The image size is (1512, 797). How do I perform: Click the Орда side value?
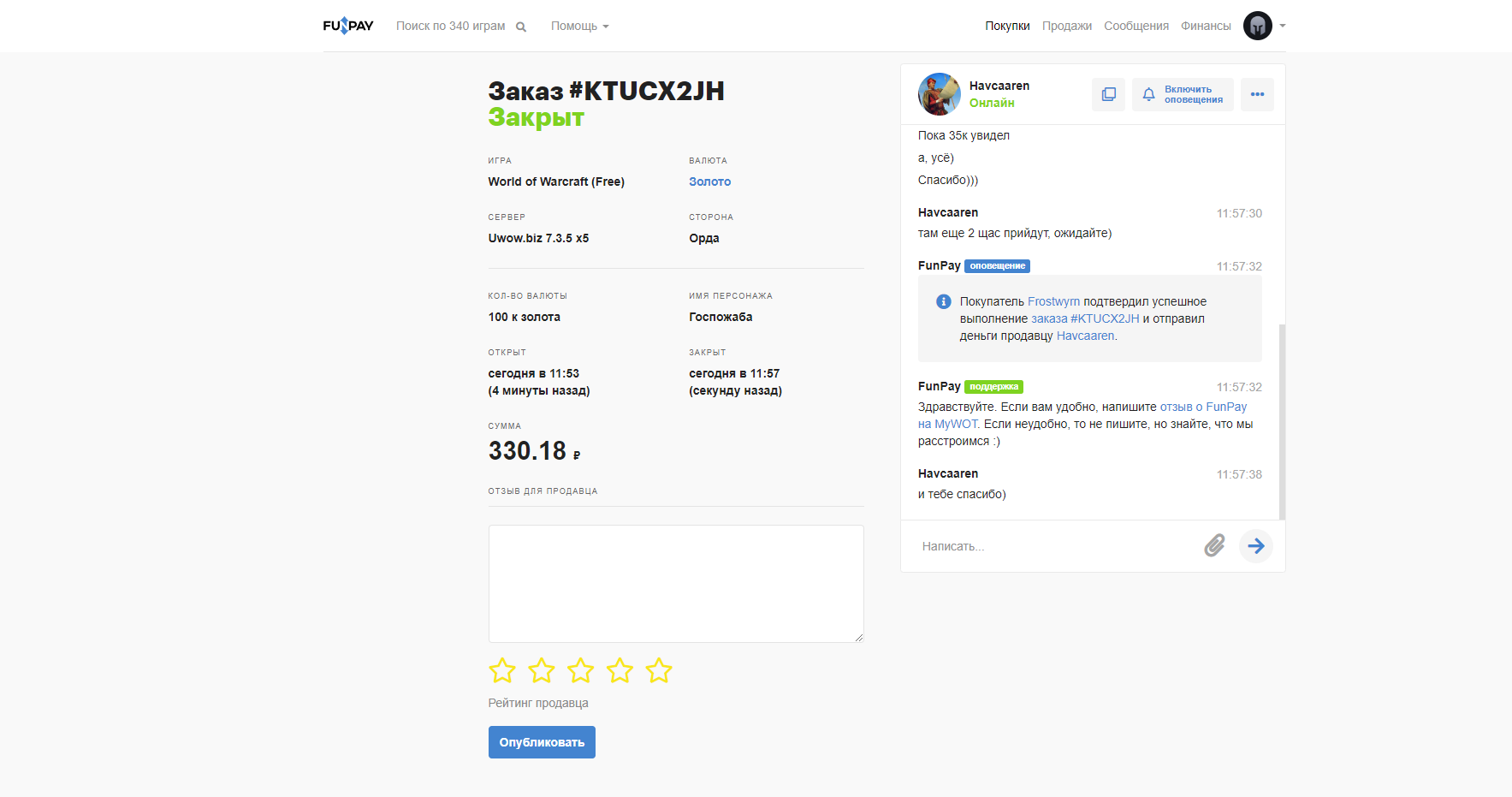pyautogui.click(x=704, y=238)
